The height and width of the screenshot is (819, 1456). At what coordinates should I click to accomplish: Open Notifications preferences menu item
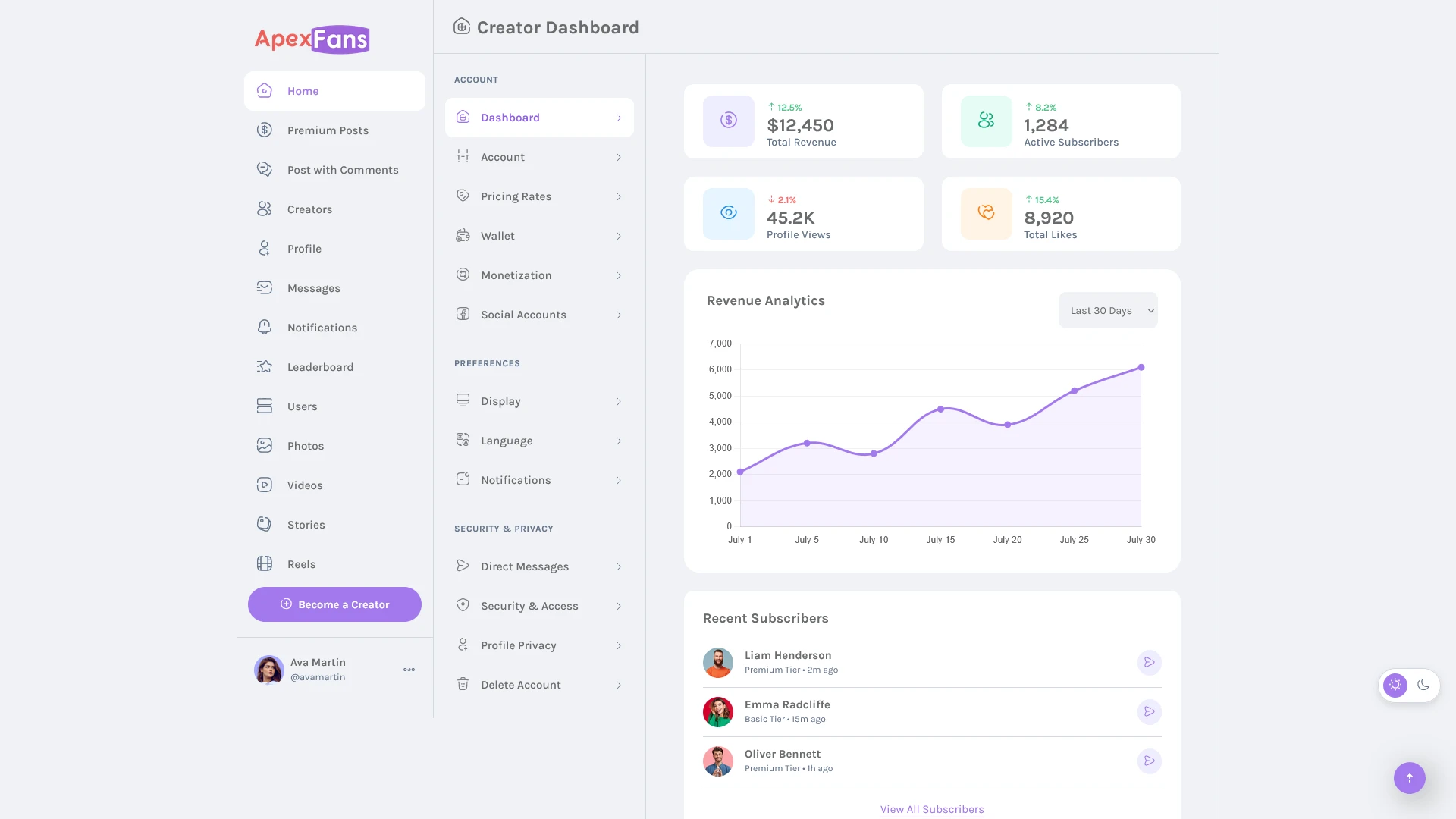539,480
